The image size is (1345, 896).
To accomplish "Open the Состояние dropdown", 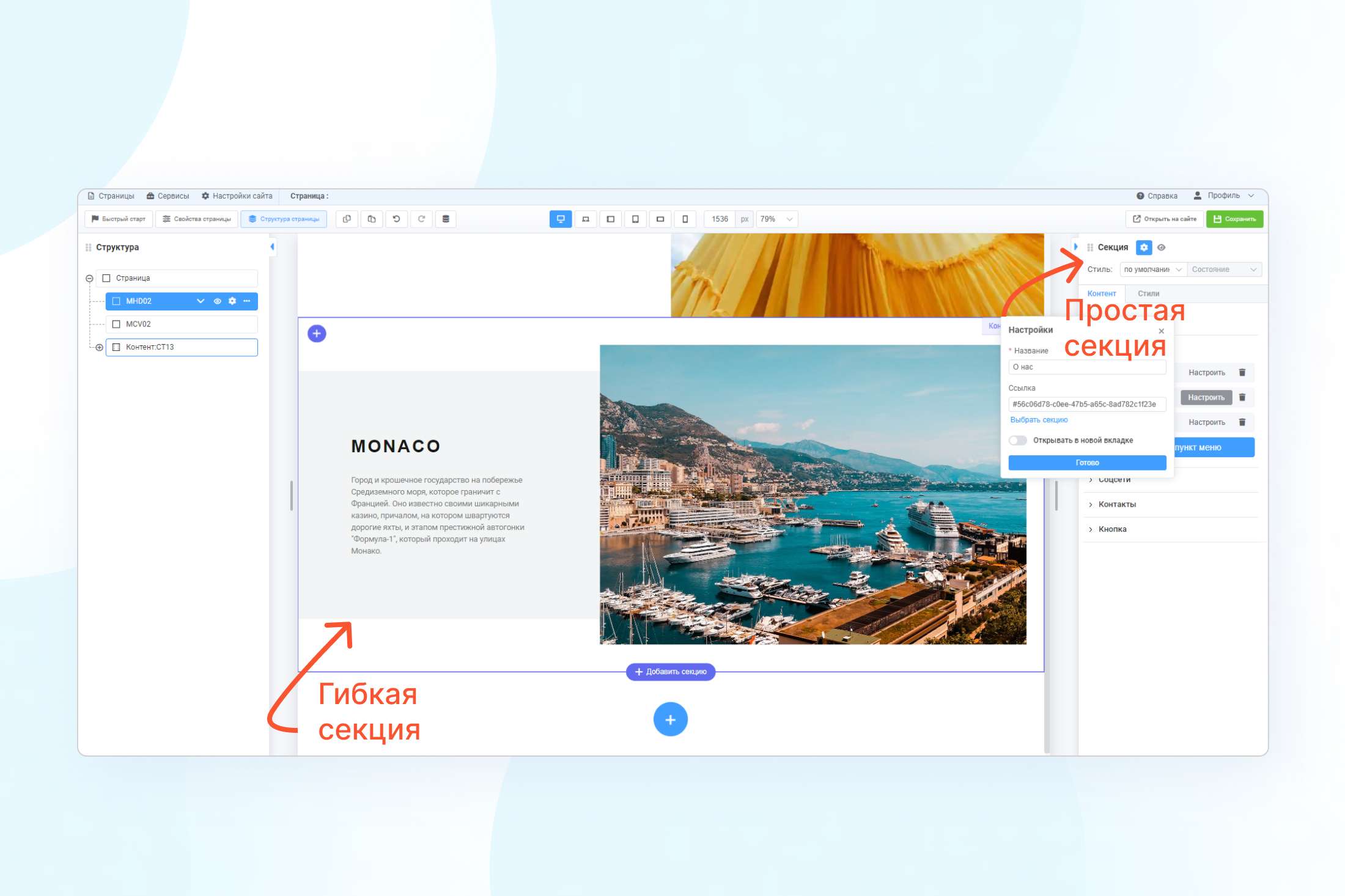I will click(x=1224, y=269).
